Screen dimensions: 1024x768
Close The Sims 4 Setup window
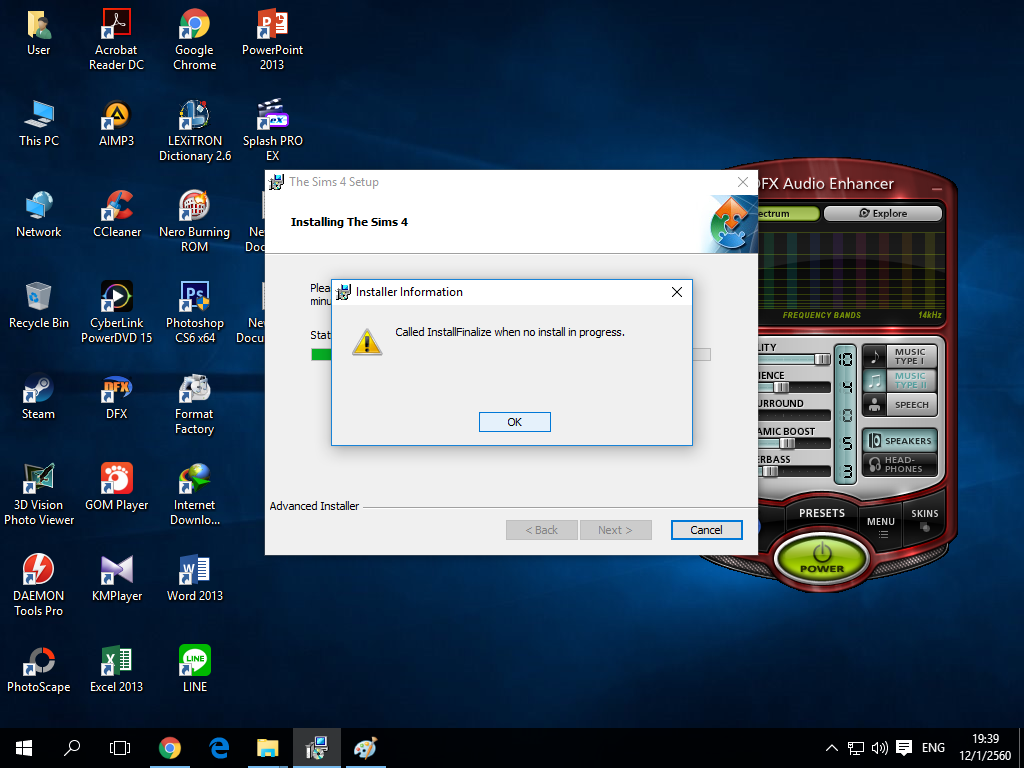click(743, 182)
